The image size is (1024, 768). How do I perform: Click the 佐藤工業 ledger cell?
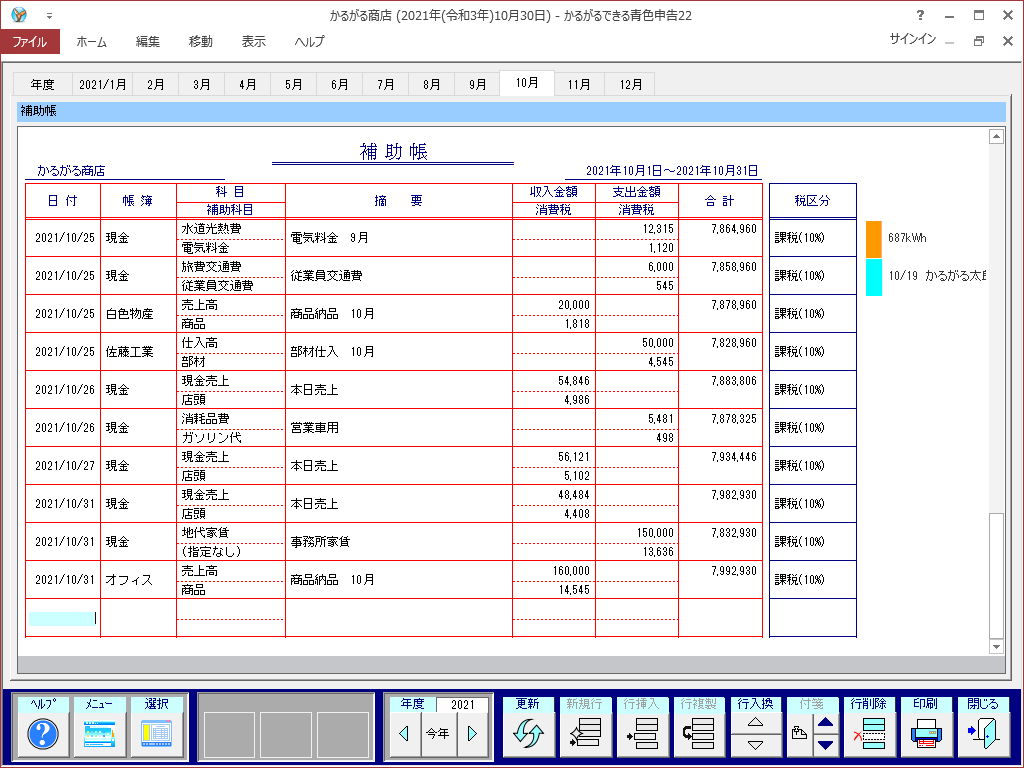coord(138,352)
